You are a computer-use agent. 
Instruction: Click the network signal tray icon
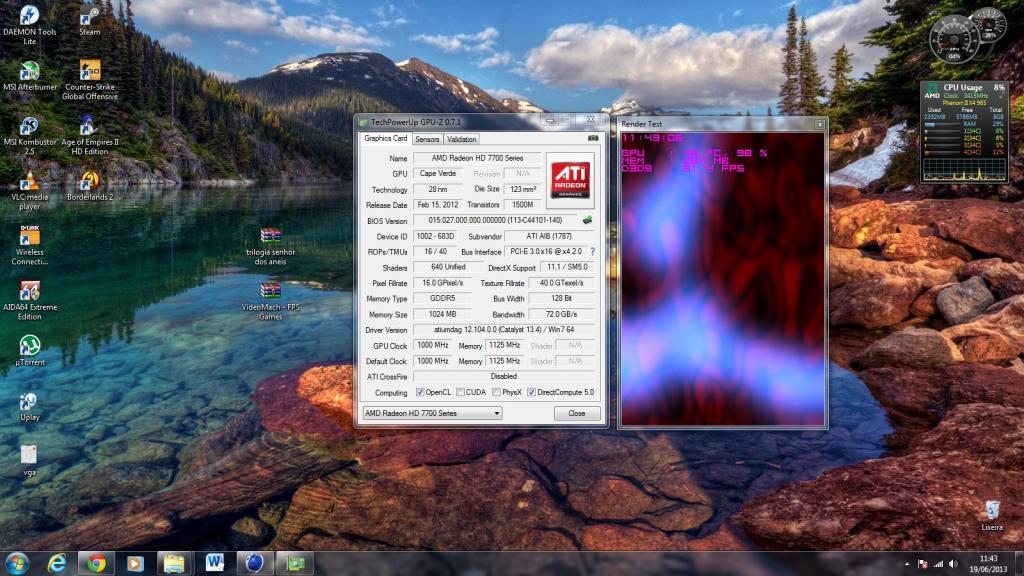938,564
